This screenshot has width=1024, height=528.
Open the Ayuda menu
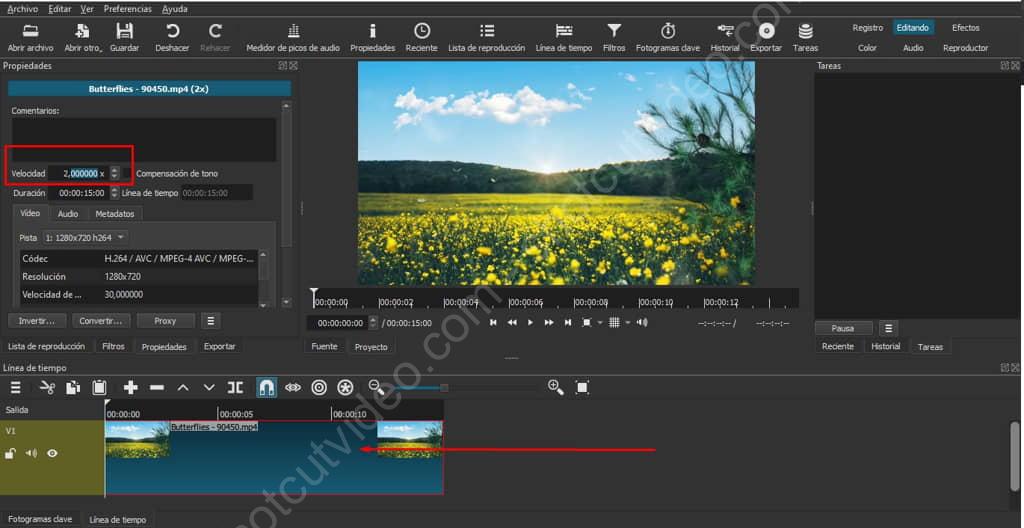point(174,9)
